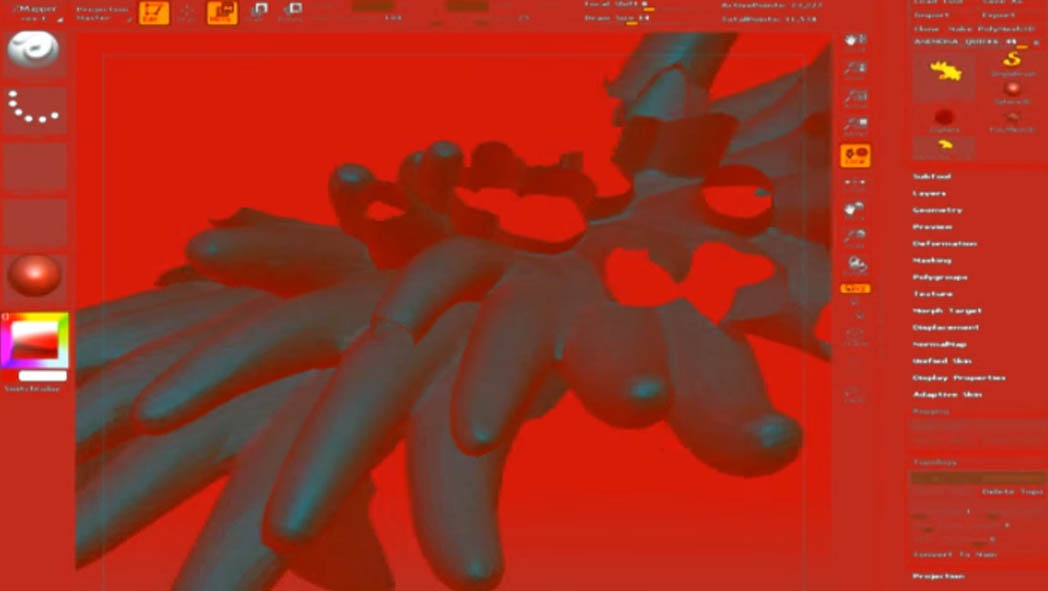The image size is (1048, 591).
Task: Toggle the orange Move mode in the top toolbar
Action: (x=222, y=13)
